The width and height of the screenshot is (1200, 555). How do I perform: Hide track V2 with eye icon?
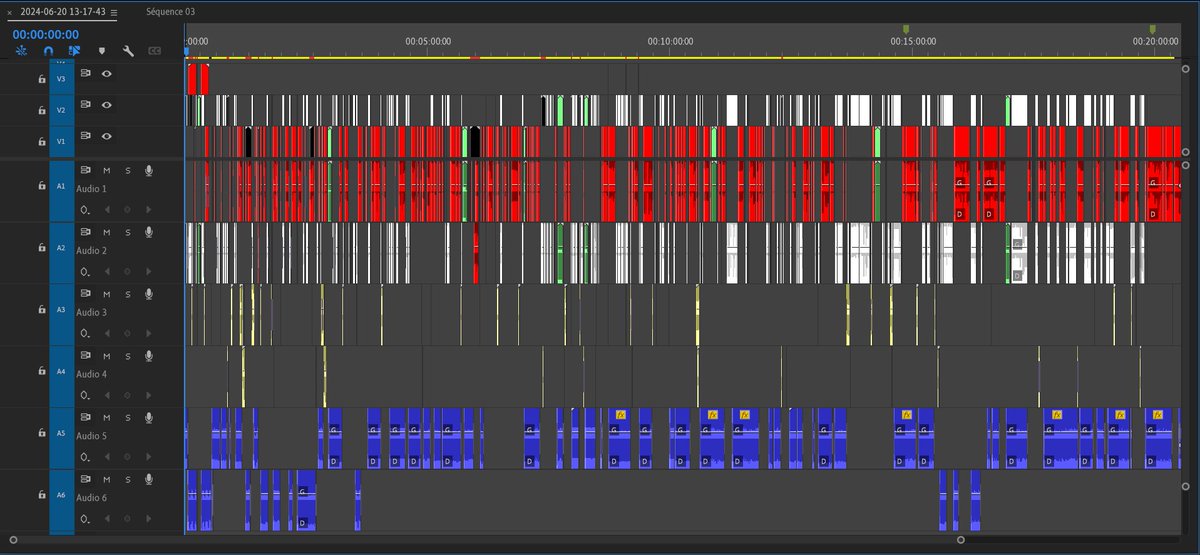point(106,105)
